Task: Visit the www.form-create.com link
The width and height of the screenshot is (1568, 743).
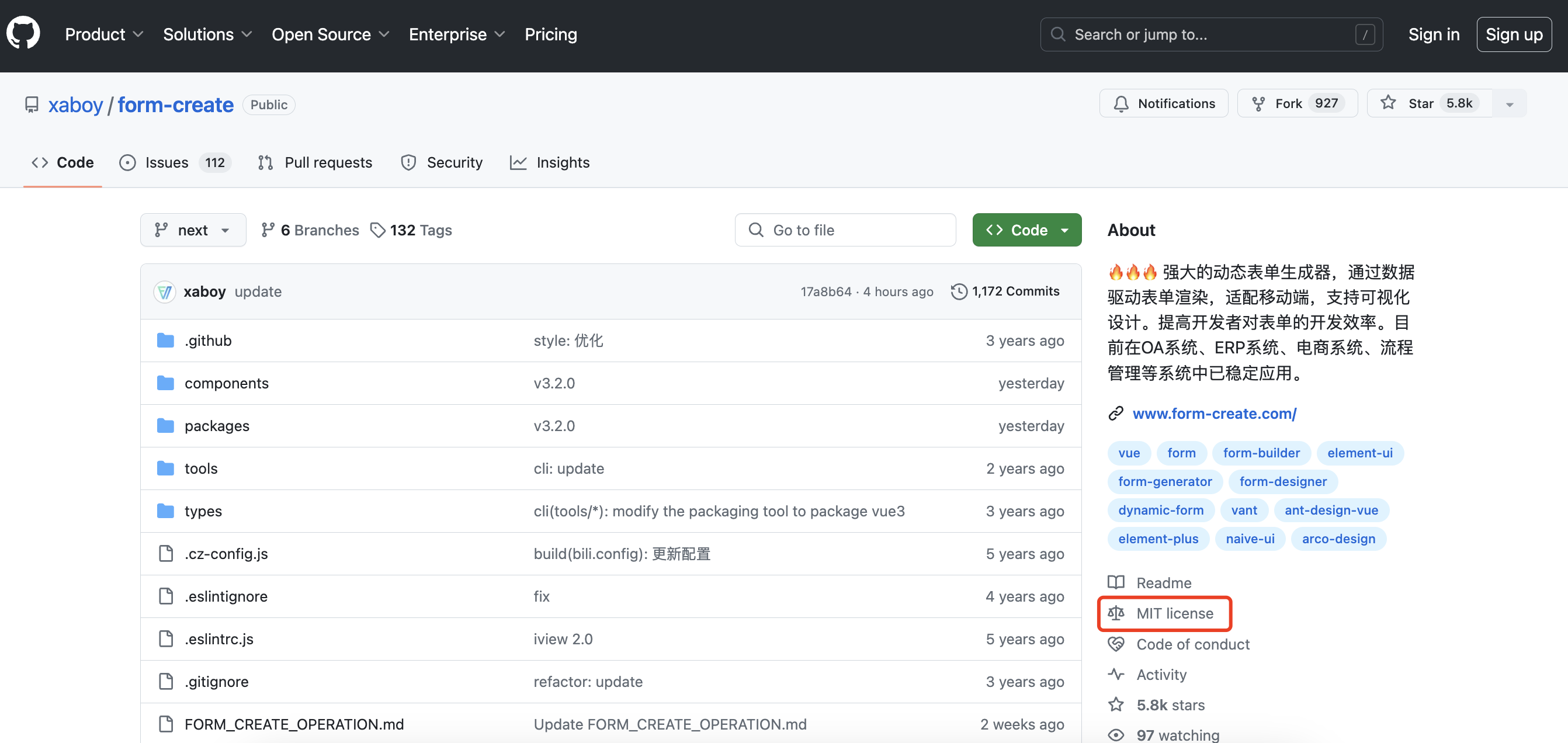Action: coord(1214,413)
